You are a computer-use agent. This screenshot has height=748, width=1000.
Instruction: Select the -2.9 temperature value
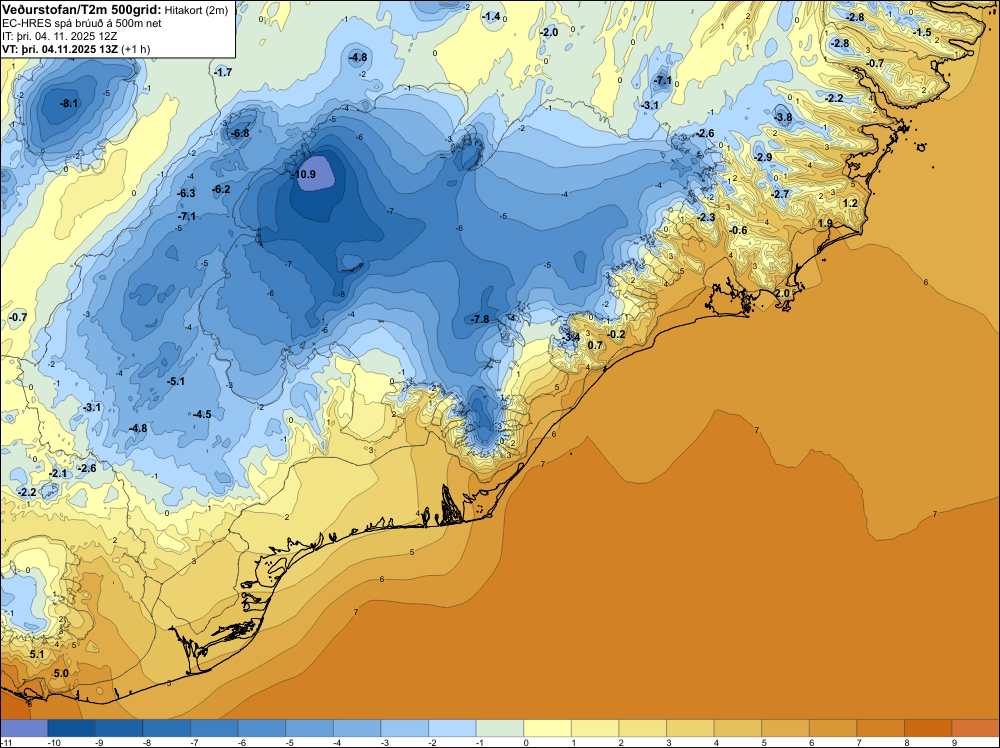(763, 157)
